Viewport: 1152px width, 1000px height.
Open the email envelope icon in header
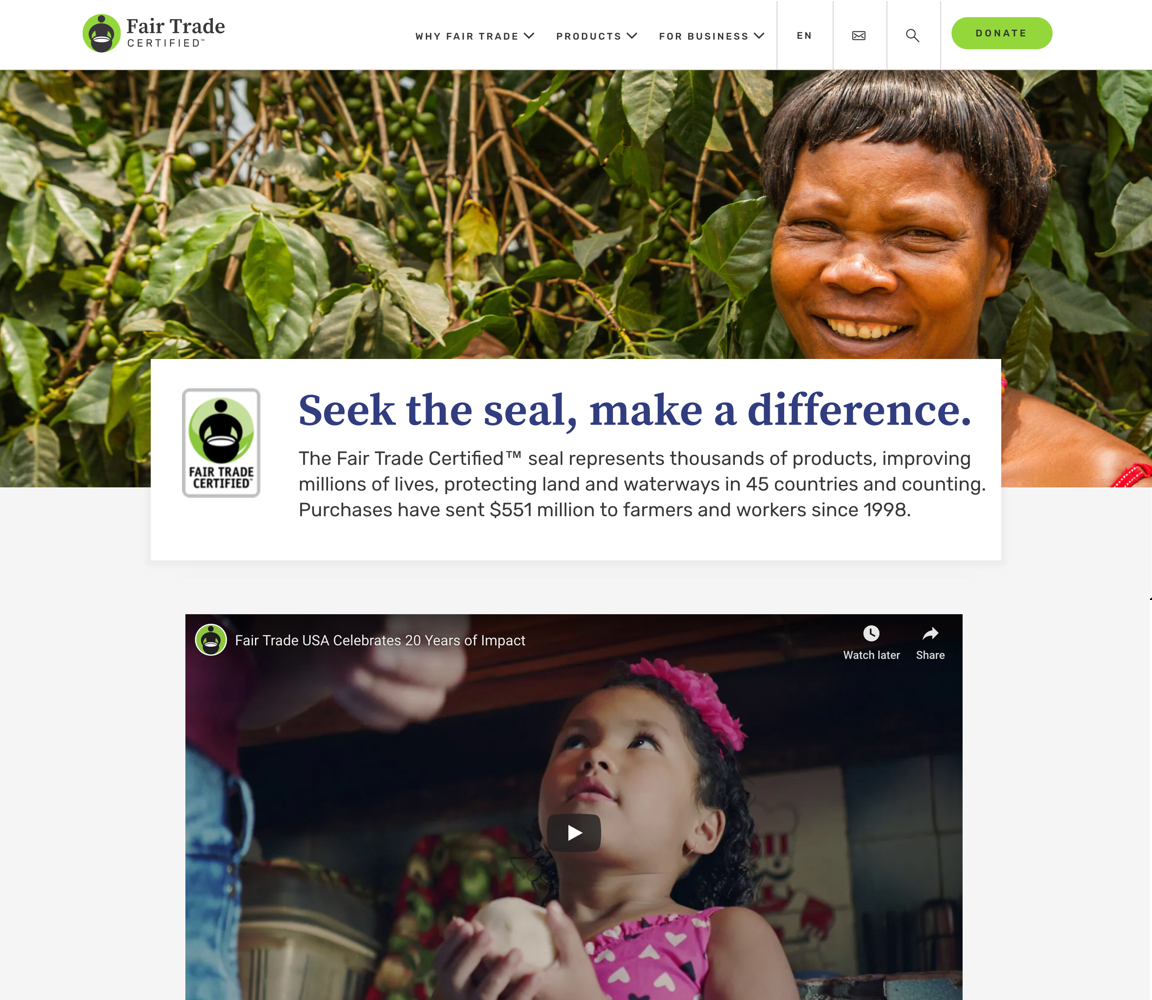pyautogui.click(x=859, y=35)
